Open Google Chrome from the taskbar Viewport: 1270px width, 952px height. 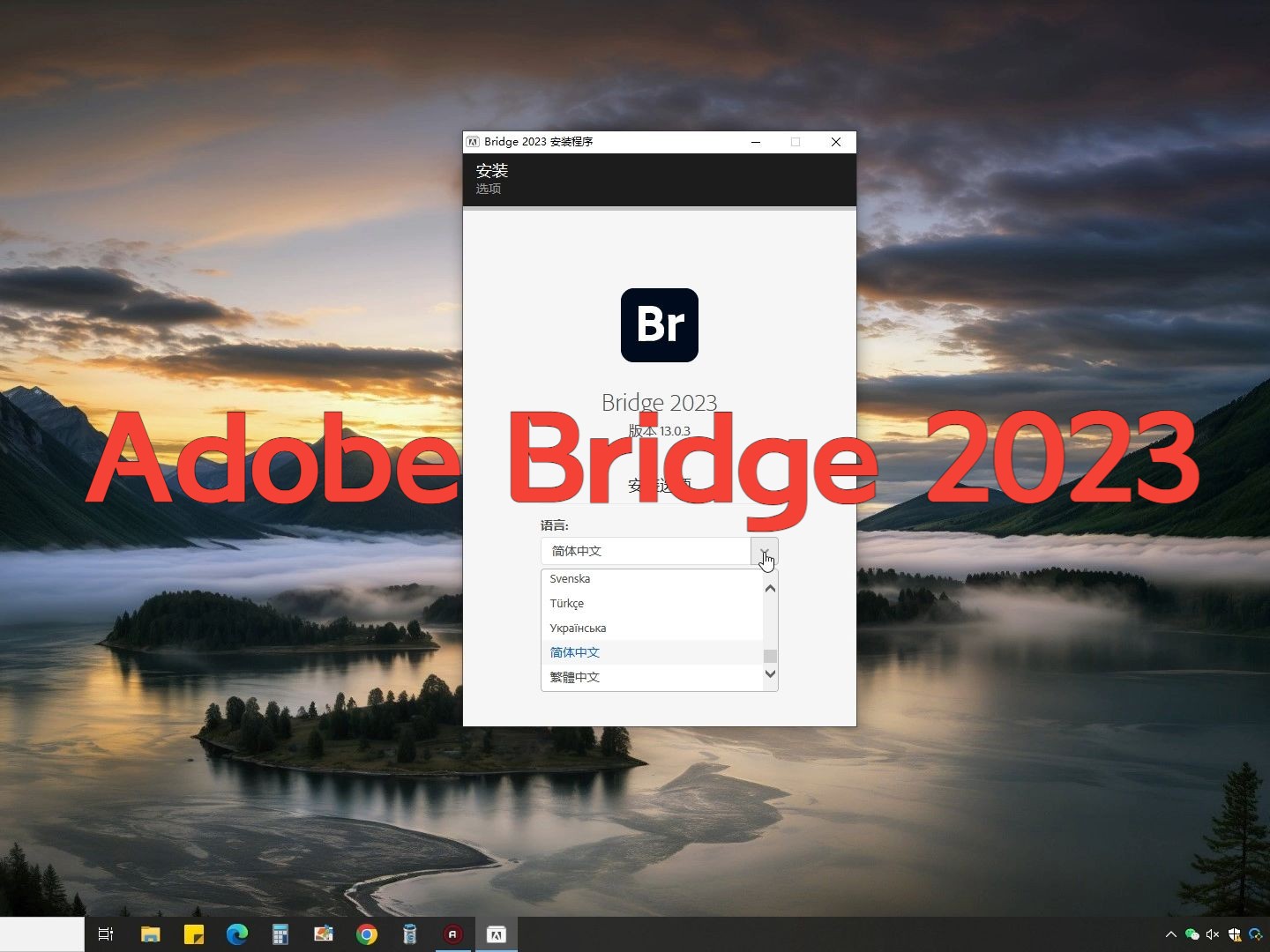[367, 934]
